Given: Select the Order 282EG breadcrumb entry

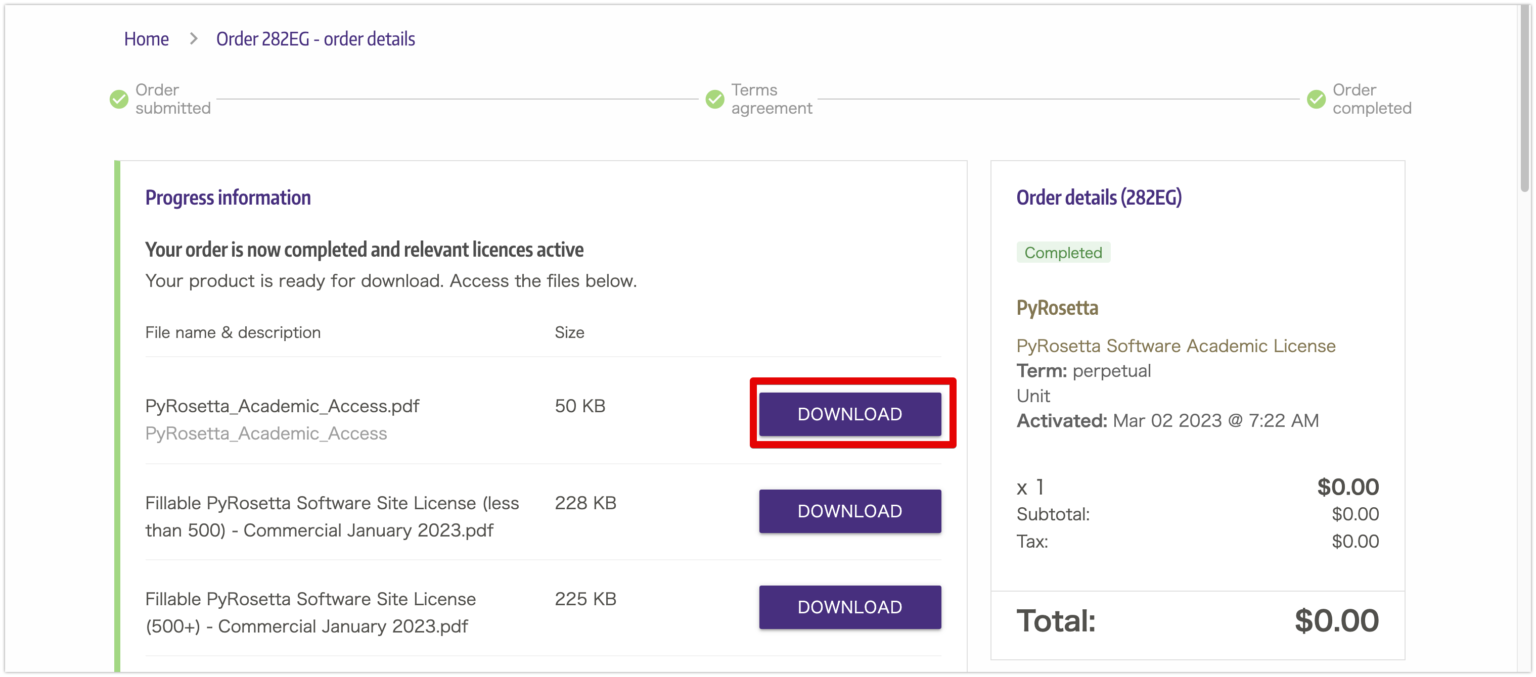Looking at the screenshot, I should pos(315,38).
